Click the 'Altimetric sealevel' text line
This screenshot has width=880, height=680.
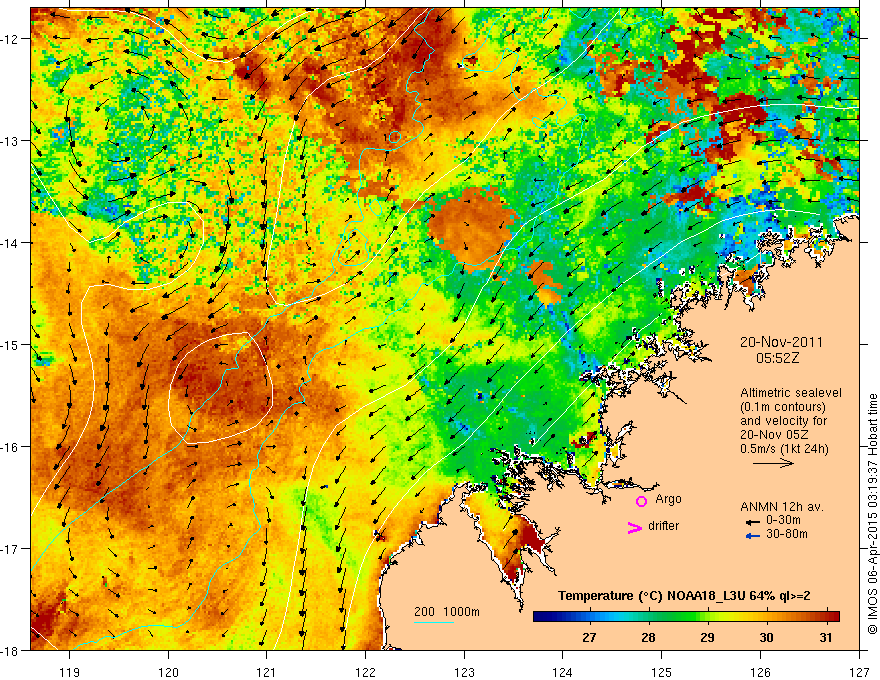[x=790, y=393]
